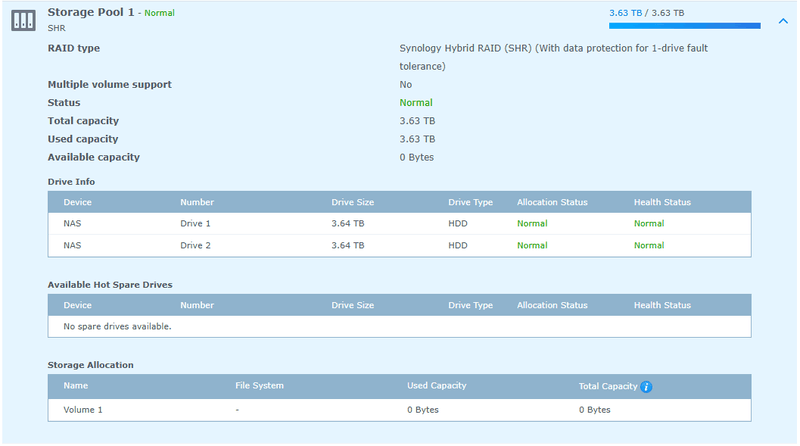Select the Volume 1 row
800x446 pixels.
399,410
